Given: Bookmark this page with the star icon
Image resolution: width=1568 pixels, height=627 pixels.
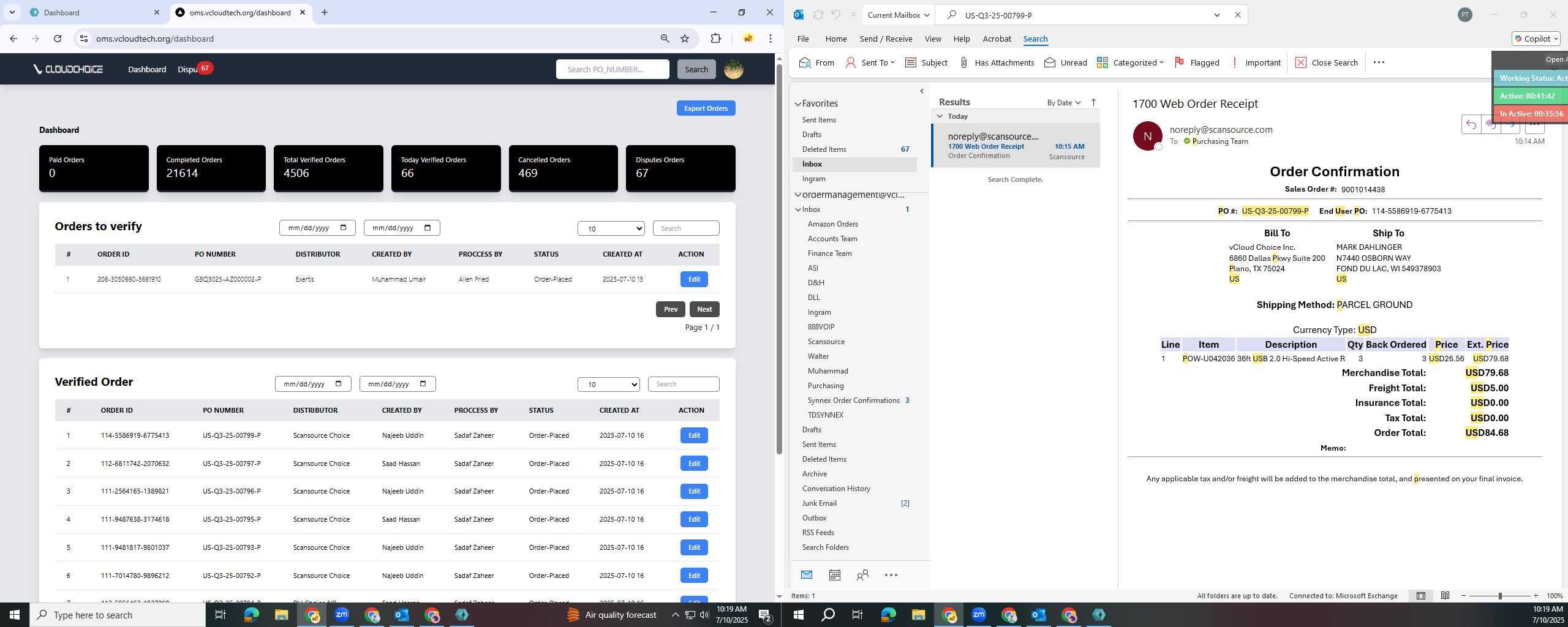Looking at the screenshot, I should [685, 39].
